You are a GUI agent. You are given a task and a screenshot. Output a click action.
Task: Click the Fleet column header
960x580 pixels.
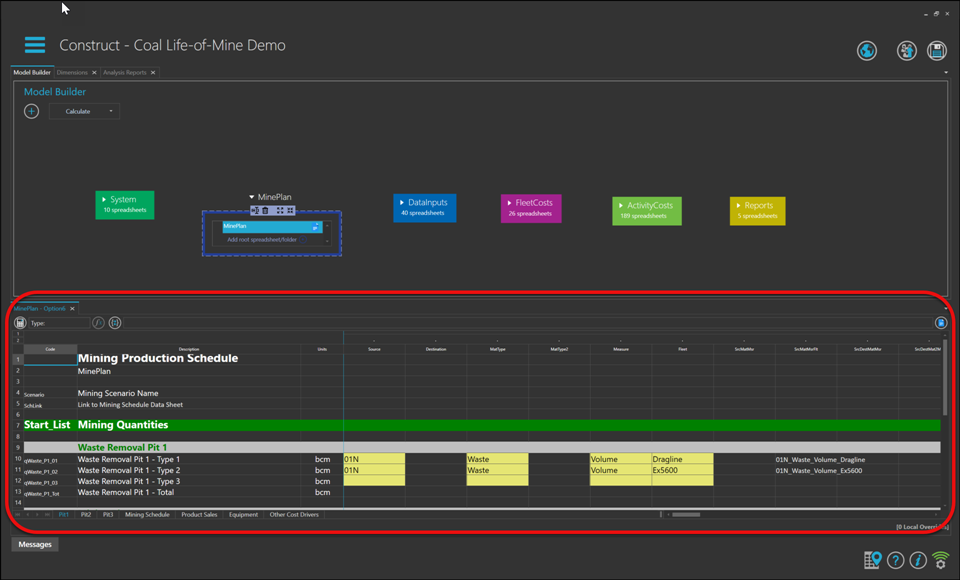click(682, 349)
